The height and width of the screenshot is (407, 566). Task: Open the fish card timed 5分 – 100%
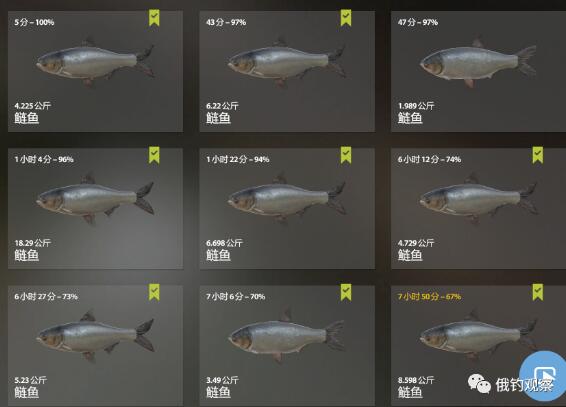tap(95, 71)
